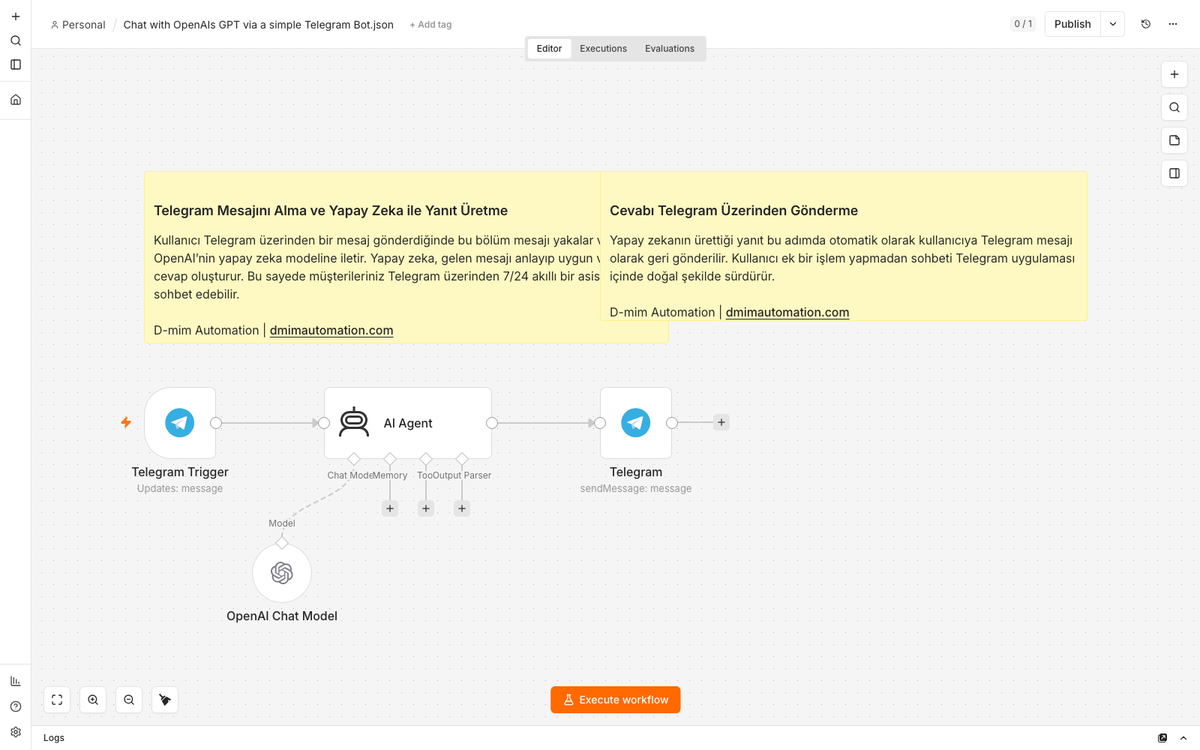The image size is (1200, 750).
Task: Go to home via the house icon
Action: click(15, 100)
